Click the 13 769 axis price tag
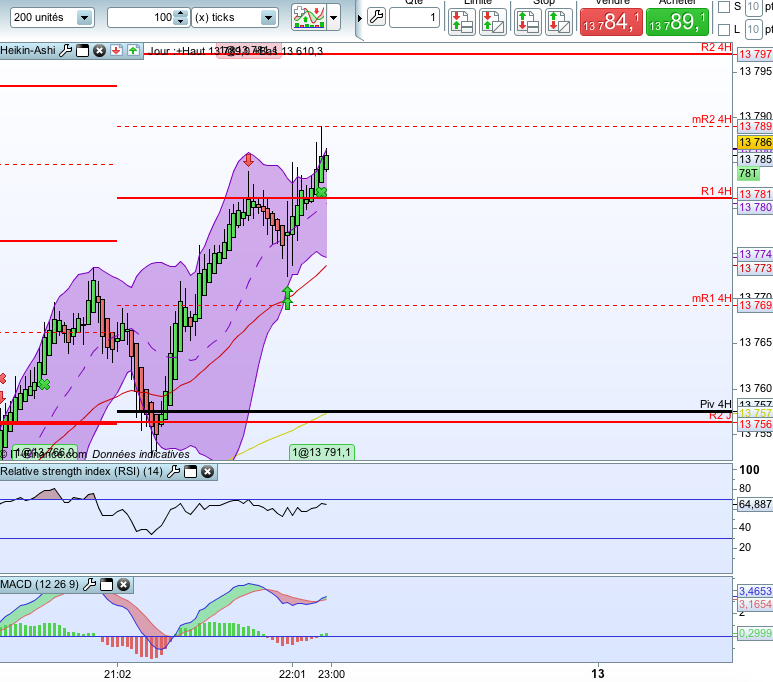Image resolution: width=773 pixels, height=682 pixels. pyautogui.click(x=755, y=305)
